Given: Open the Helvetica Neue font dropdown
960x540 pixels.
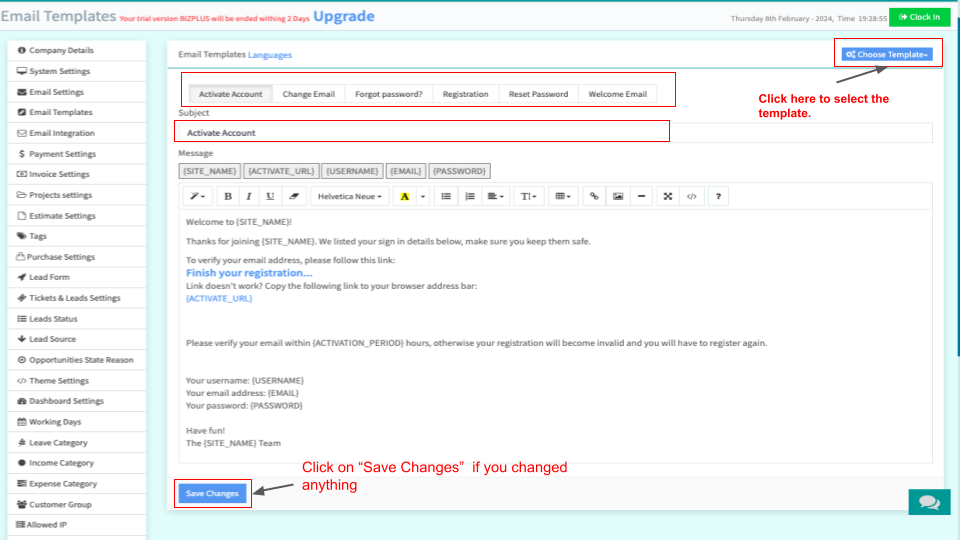Looking at the screenshot, I should (x=349, y=197).
